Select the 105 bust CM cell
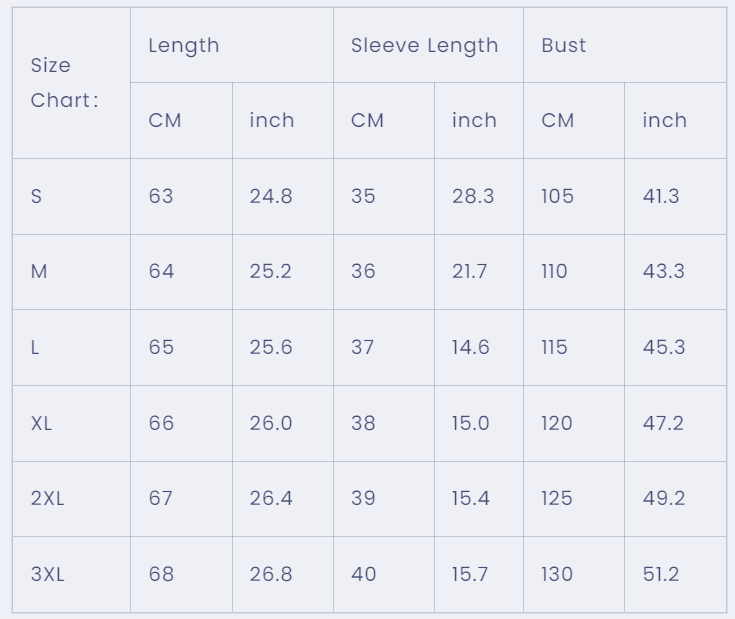 pyautogui.click(x=574, y=196)
